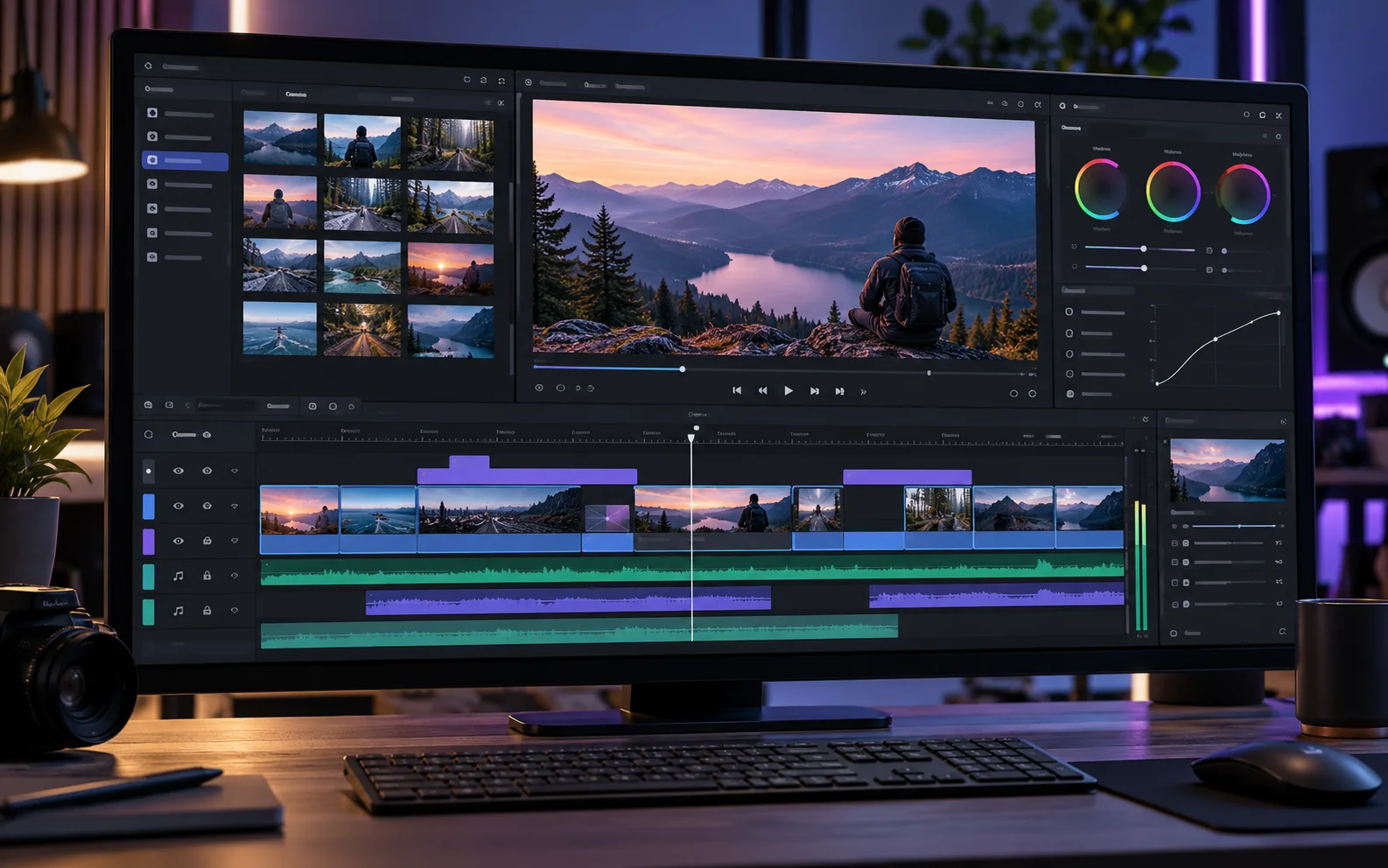The image size is (1388, 868).
Task: Click the home icon atop the editor window
Action: [x=148, y=66]
